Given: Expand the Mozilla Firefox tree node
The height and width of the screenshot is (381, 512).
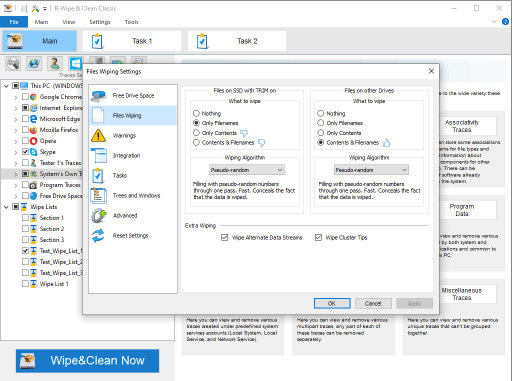Looking at the screenshot, I should click(x=16, y=130).
